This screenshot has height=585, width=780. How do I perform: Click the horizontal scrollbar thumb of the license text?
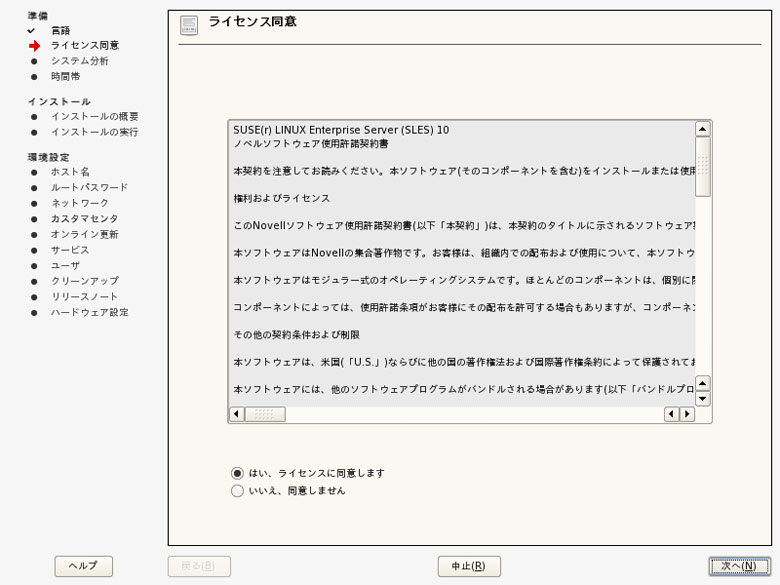tap(265, 414)
